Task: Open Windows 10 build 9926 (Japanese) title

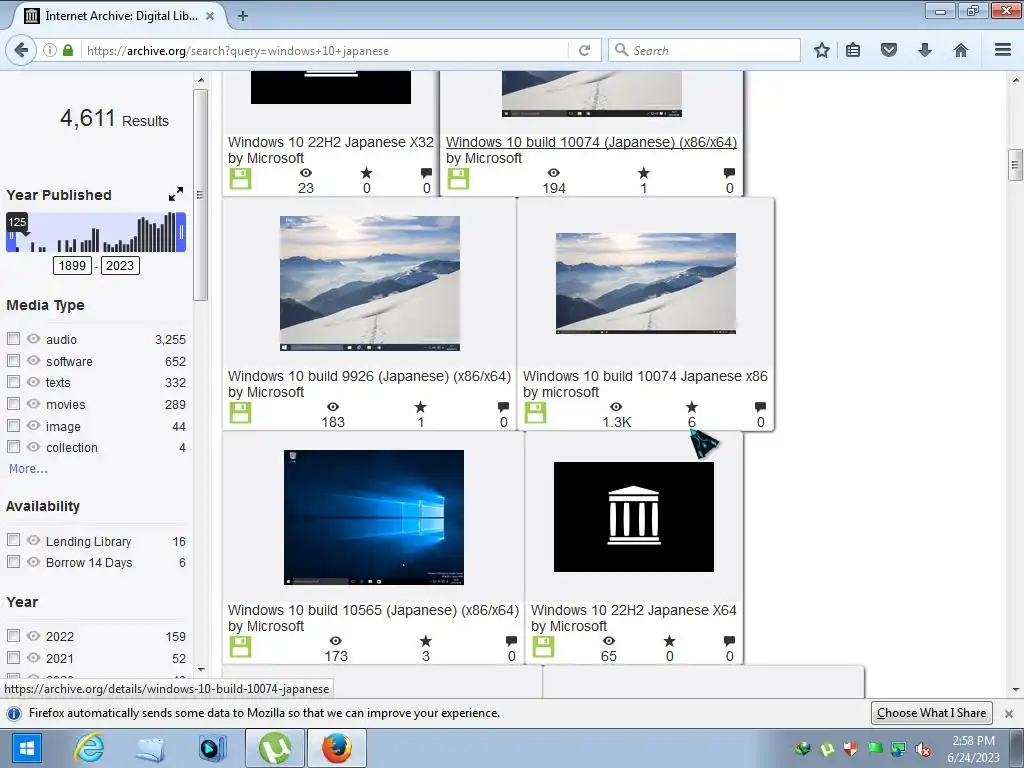Action: 369,376
